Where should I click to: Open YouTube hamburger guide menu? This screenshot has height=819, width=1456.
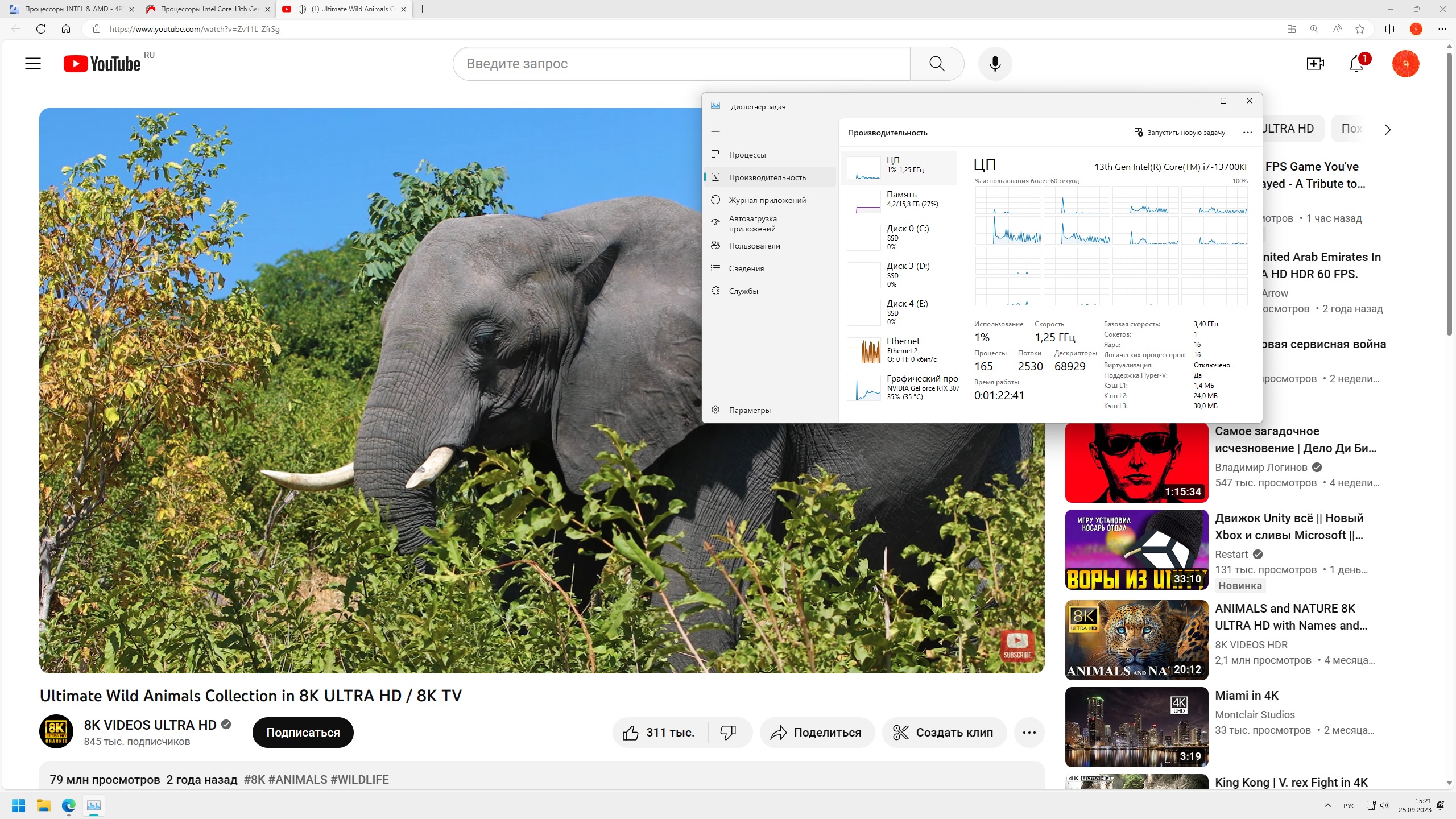[x=33, y=64]
